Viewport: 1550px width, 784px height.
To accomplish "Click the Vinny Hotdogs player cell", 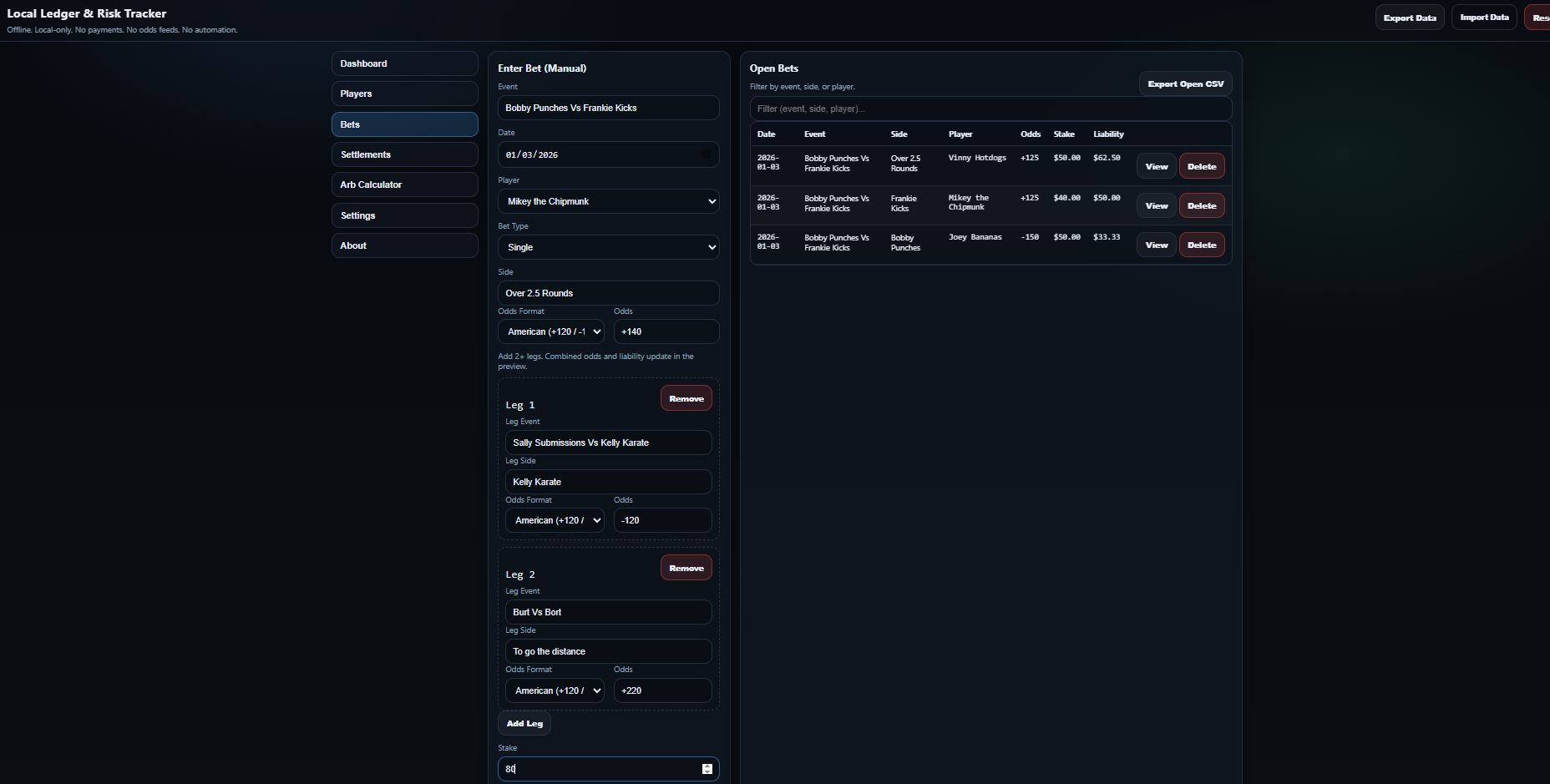I will coord(977,158).
